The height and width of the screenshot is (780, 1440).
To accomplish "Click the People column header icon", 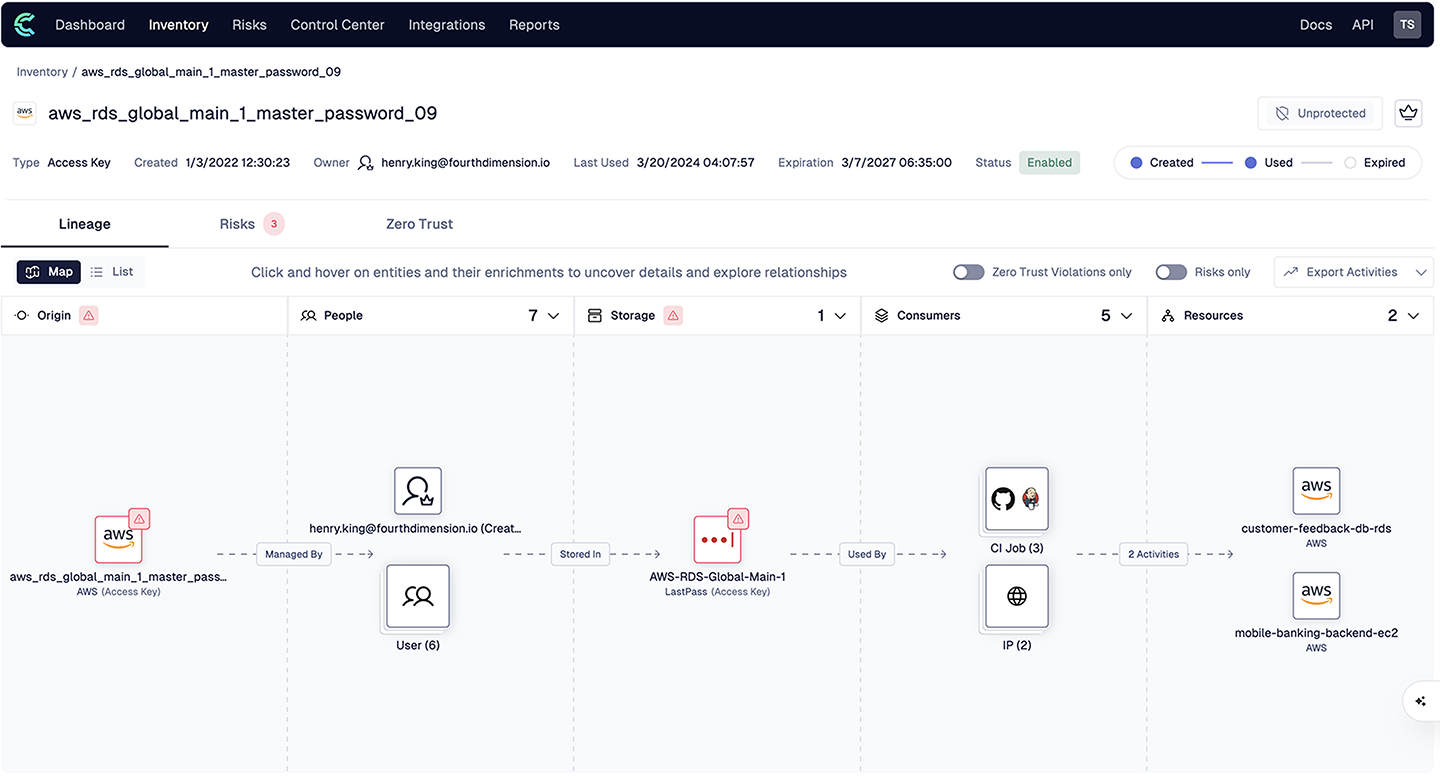I will pyautogui.click(x=309, y=316).
